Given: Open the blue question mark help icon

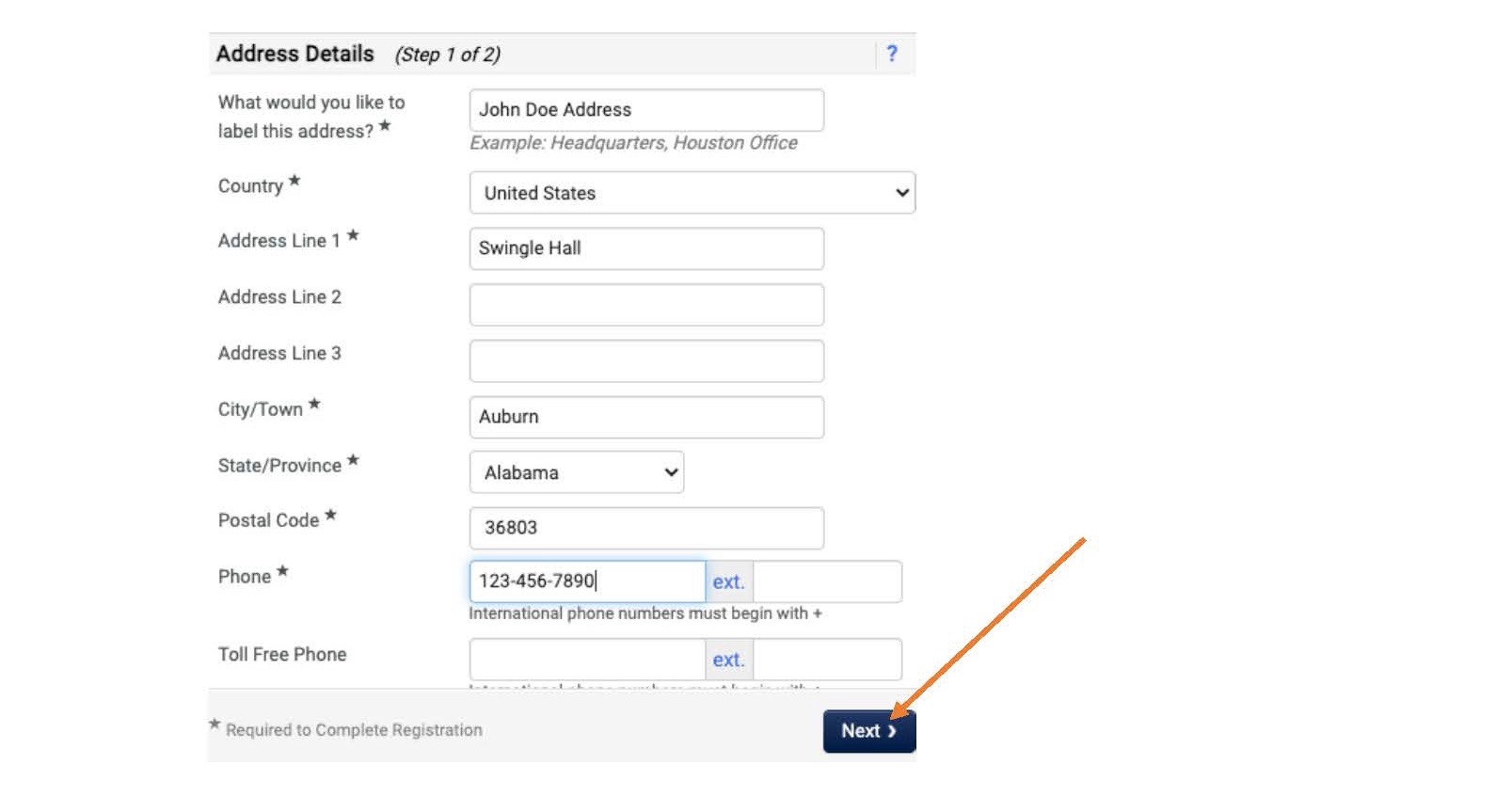Looking at the screenshot, I should pyautogui.click(x=891, y=54).
